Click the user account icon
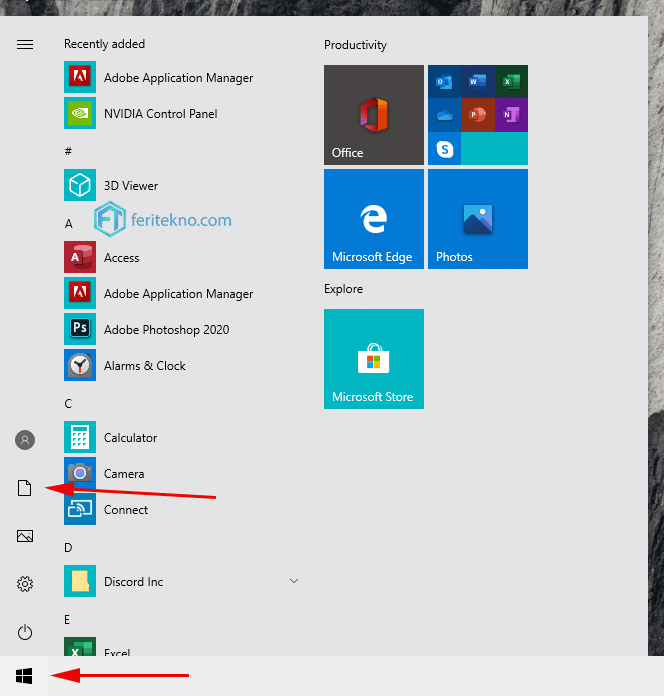664x696 pixels. pos(25,440)
